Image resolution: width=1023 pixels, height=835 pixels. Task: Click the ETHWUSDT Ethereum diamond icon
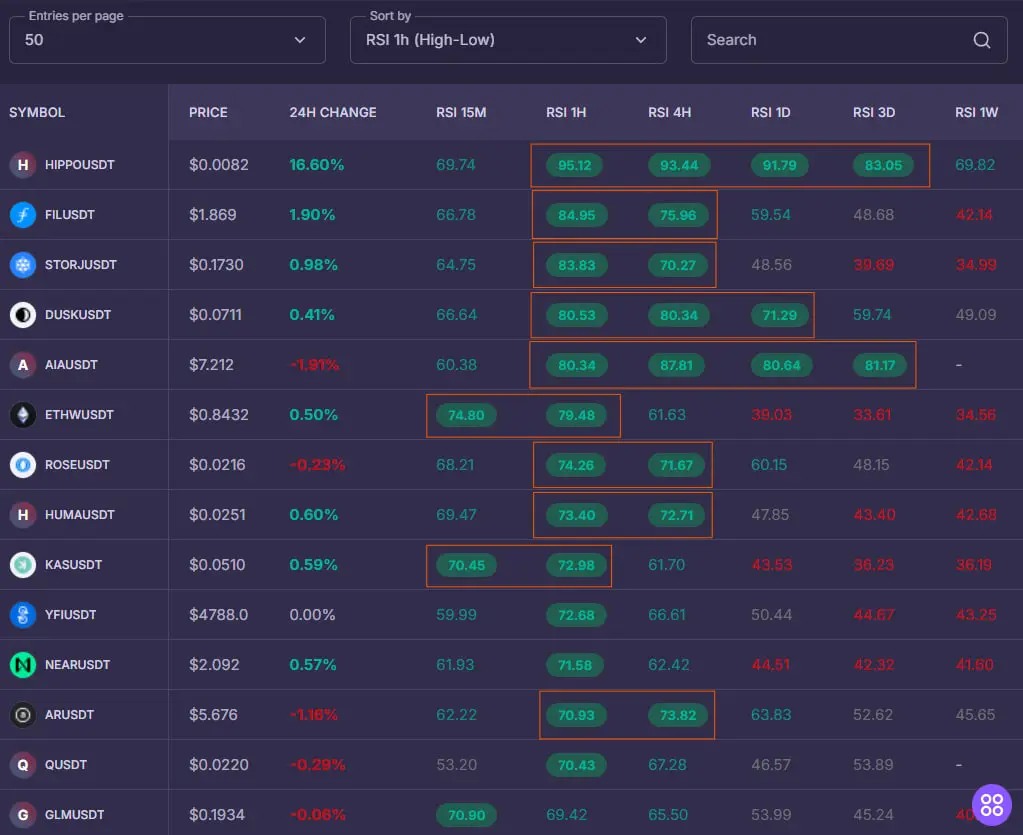tap(22, 415)
